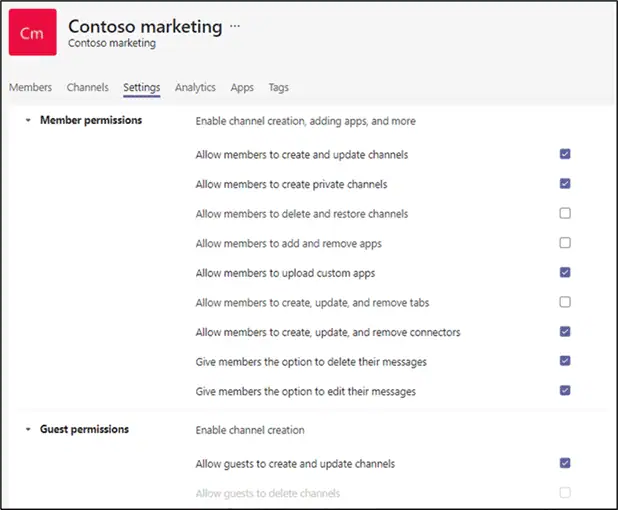Image resolution: width=618 pixels, height=510 pixels.
Task: Uncheck option for members to delete messages
Action: 565,361
